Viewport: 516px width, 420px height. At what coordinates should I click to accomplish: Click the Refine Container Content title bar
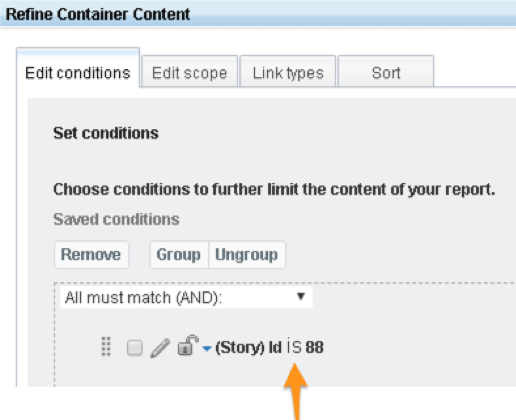coord(258,14)
